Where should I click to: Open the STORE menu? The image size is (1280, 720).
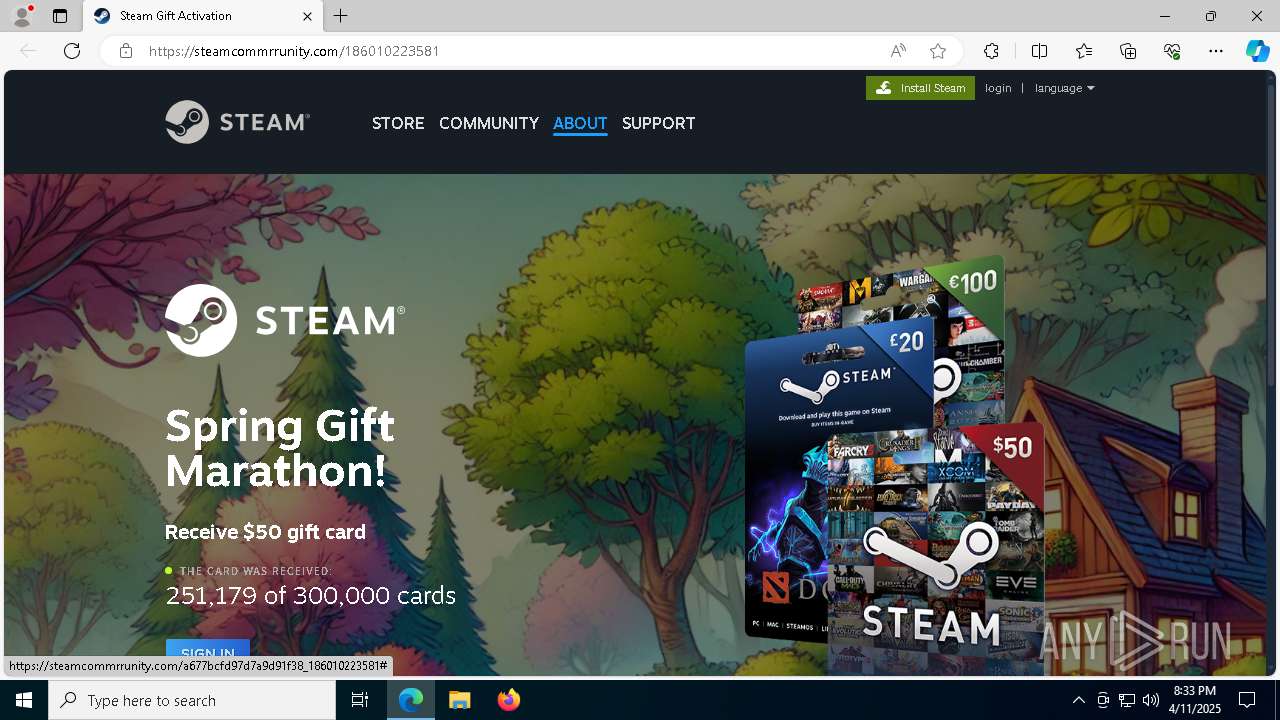(398, 123)
